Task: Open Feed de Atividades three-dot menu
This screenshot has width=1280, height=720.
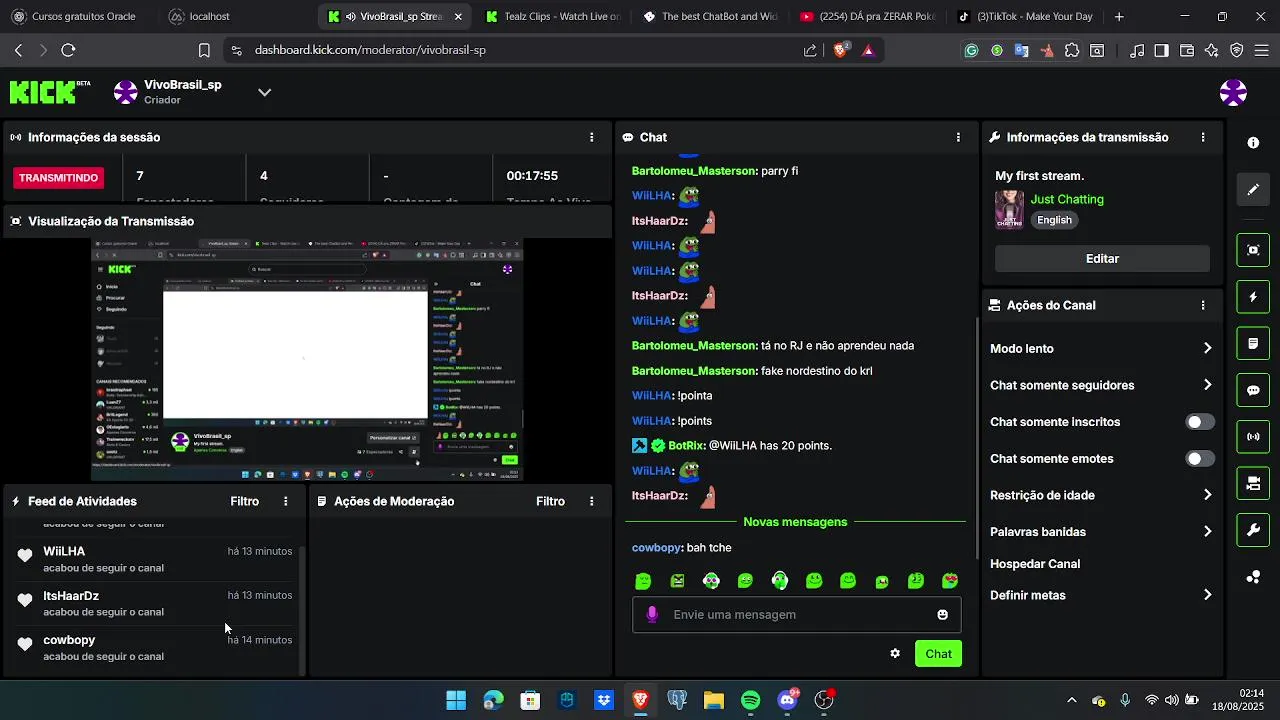Action: click(286, 501)
